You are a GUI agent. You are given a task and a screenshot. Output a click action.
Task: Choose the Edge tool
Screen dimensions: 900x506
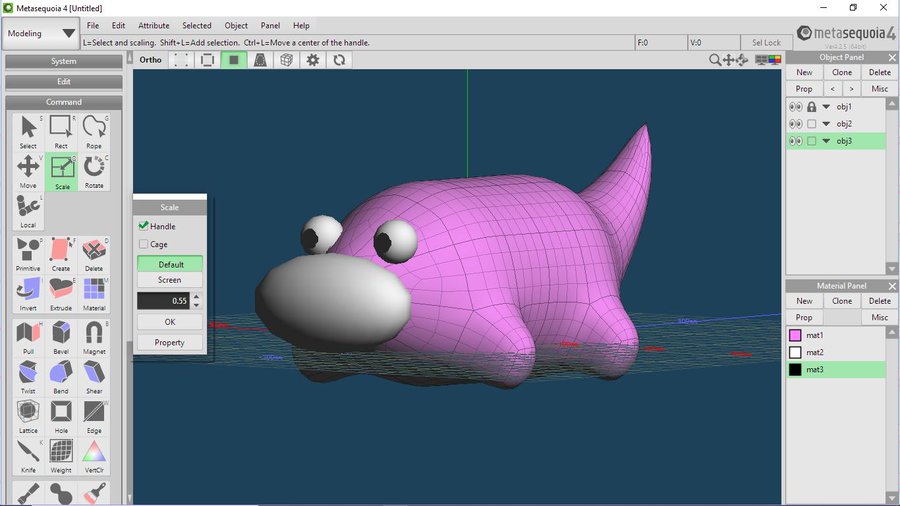(94, 417)
